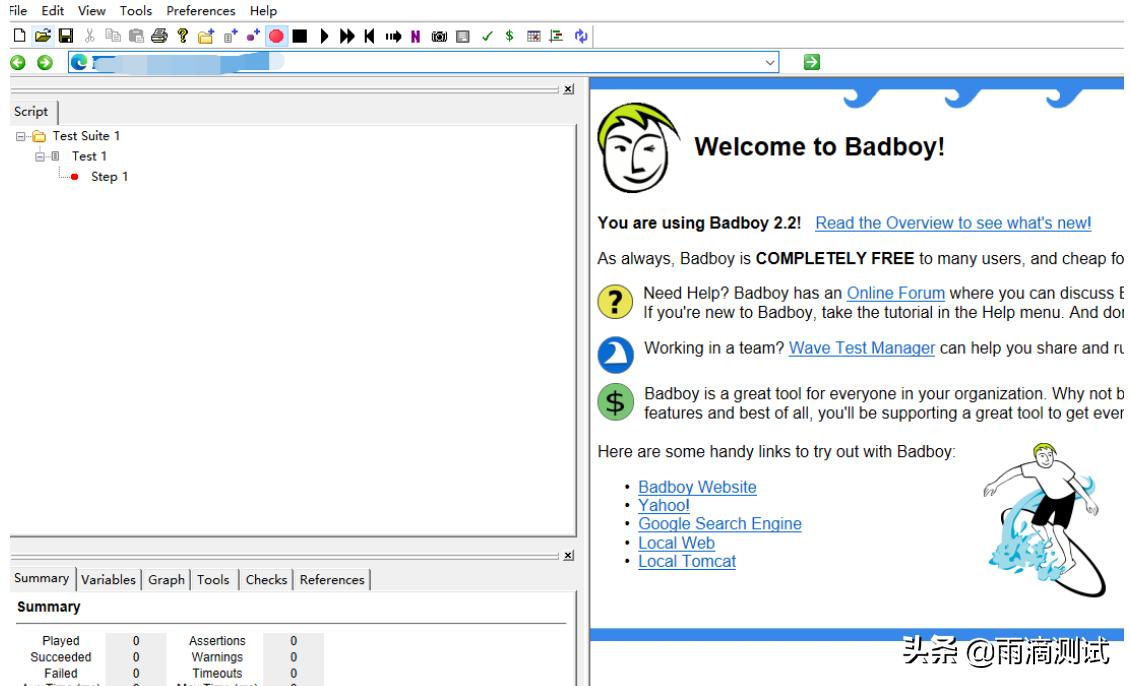Close the Summary panel with its x button

point(569,556)
